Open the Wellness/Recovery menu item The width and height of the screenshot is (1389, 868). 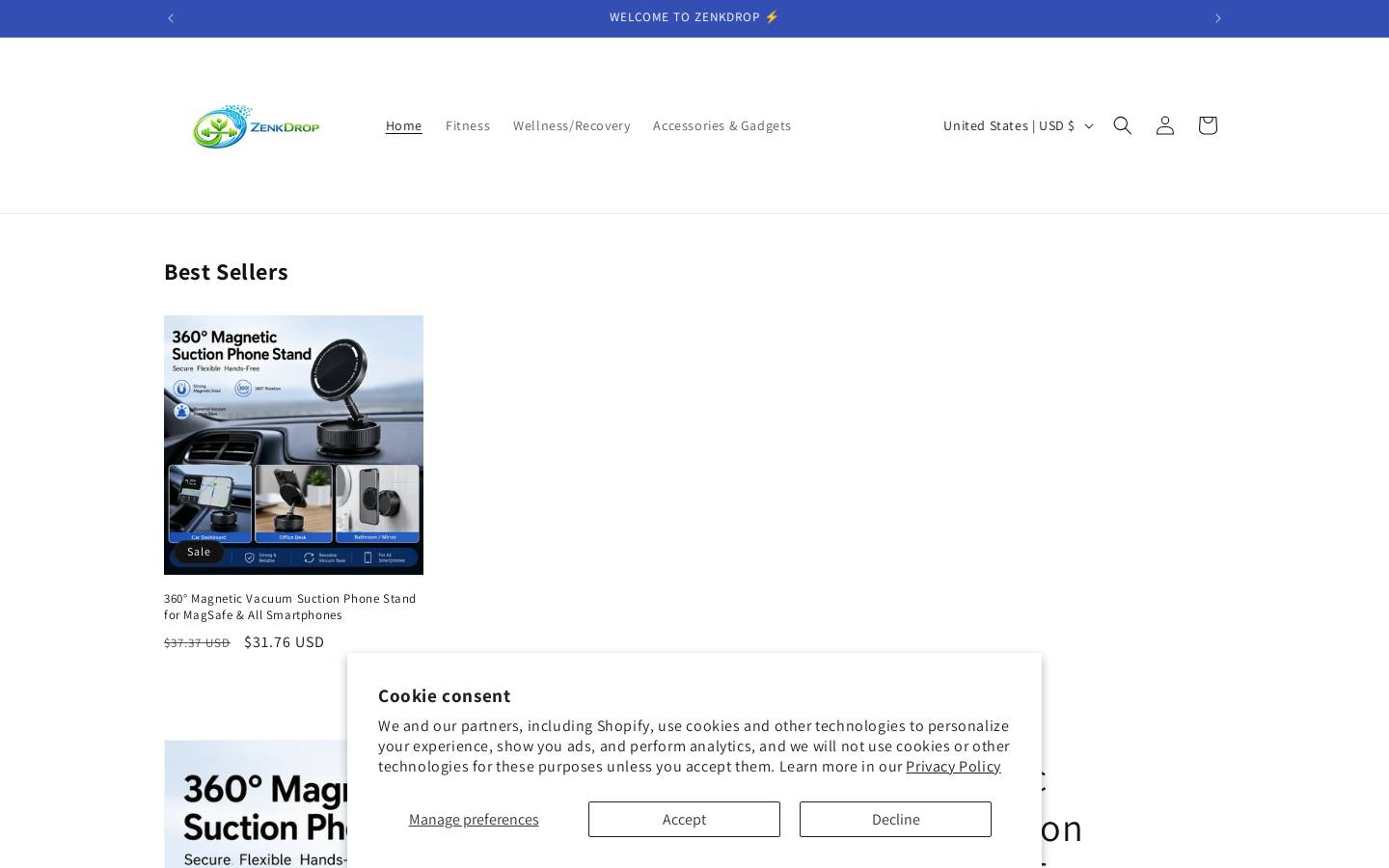[571, 125]
